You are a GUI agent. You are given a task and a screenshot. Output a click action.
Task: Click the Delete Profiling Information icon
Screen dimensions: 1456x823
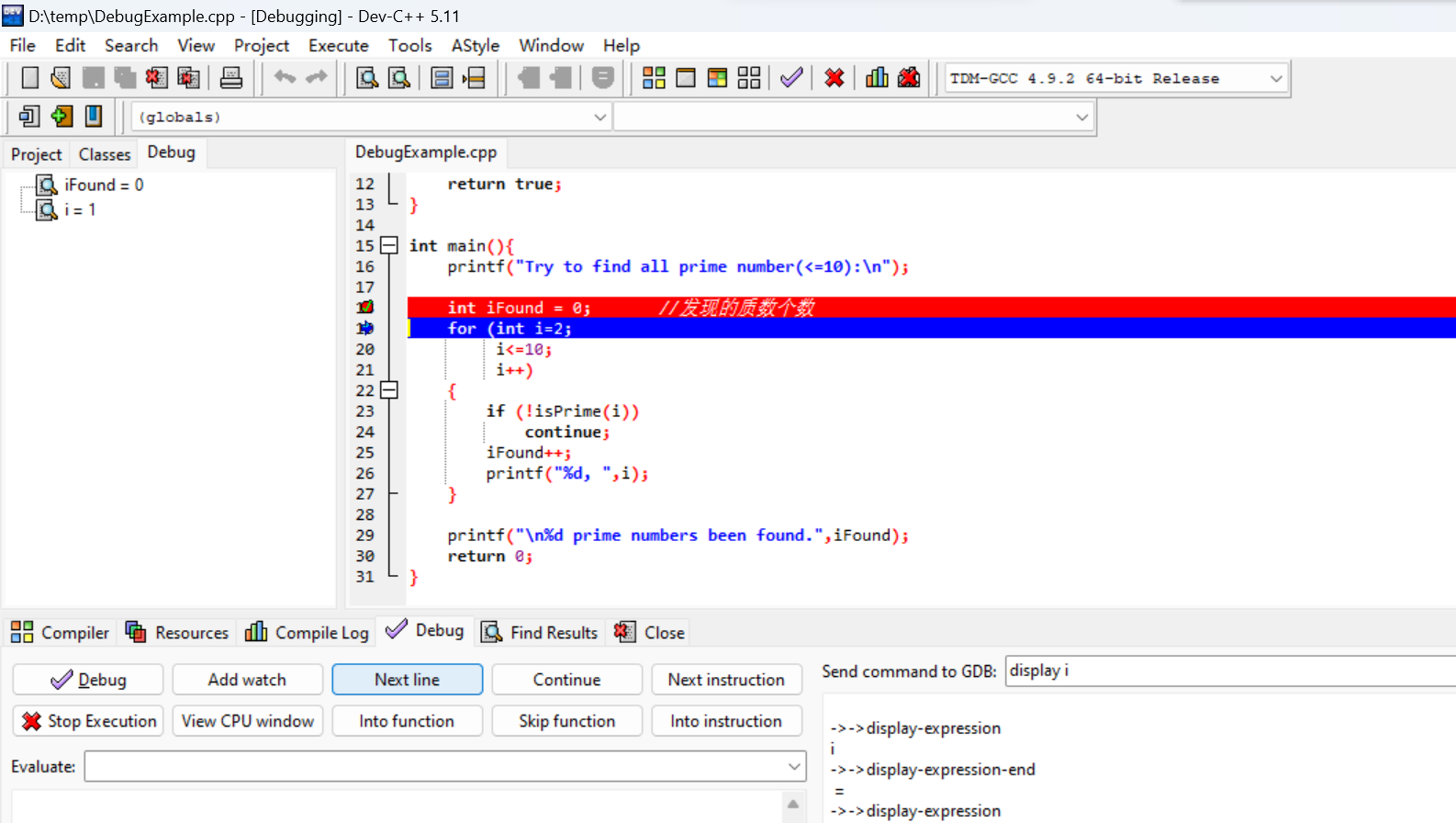(909, 78)
